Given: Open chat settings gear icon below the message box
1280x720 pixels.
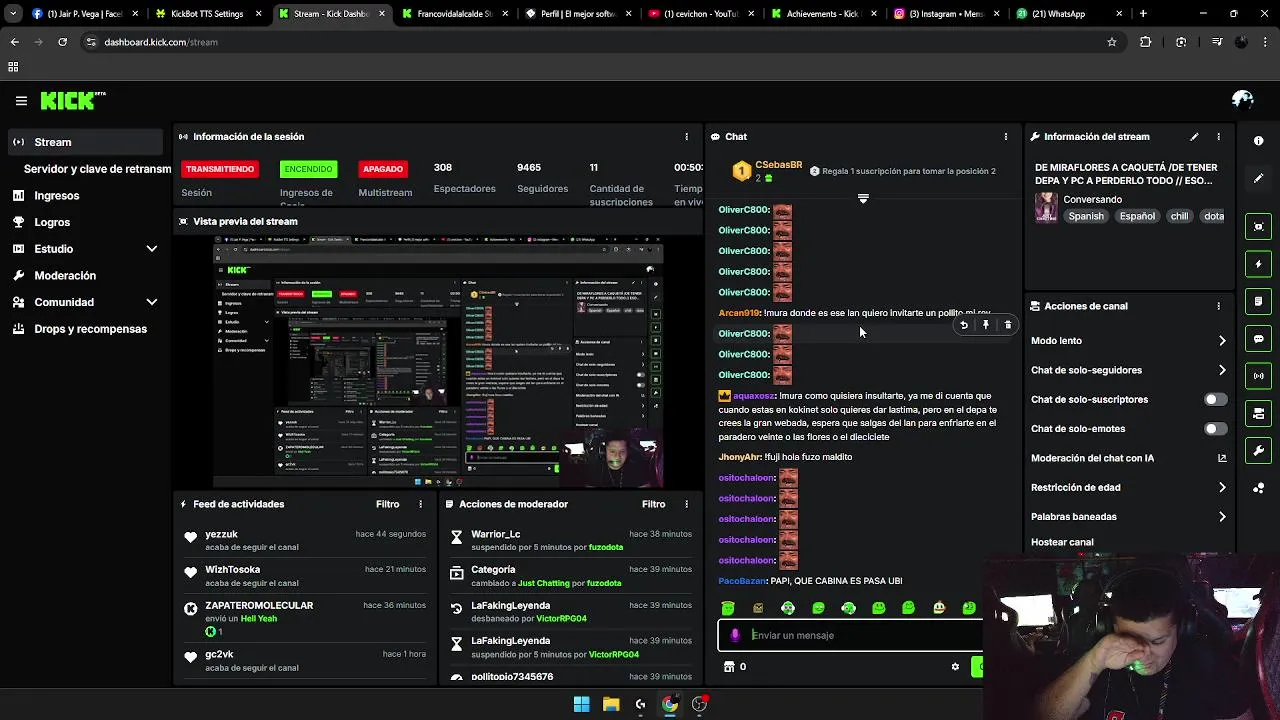Looking at the screenshot, I should (x=955, y=667).
